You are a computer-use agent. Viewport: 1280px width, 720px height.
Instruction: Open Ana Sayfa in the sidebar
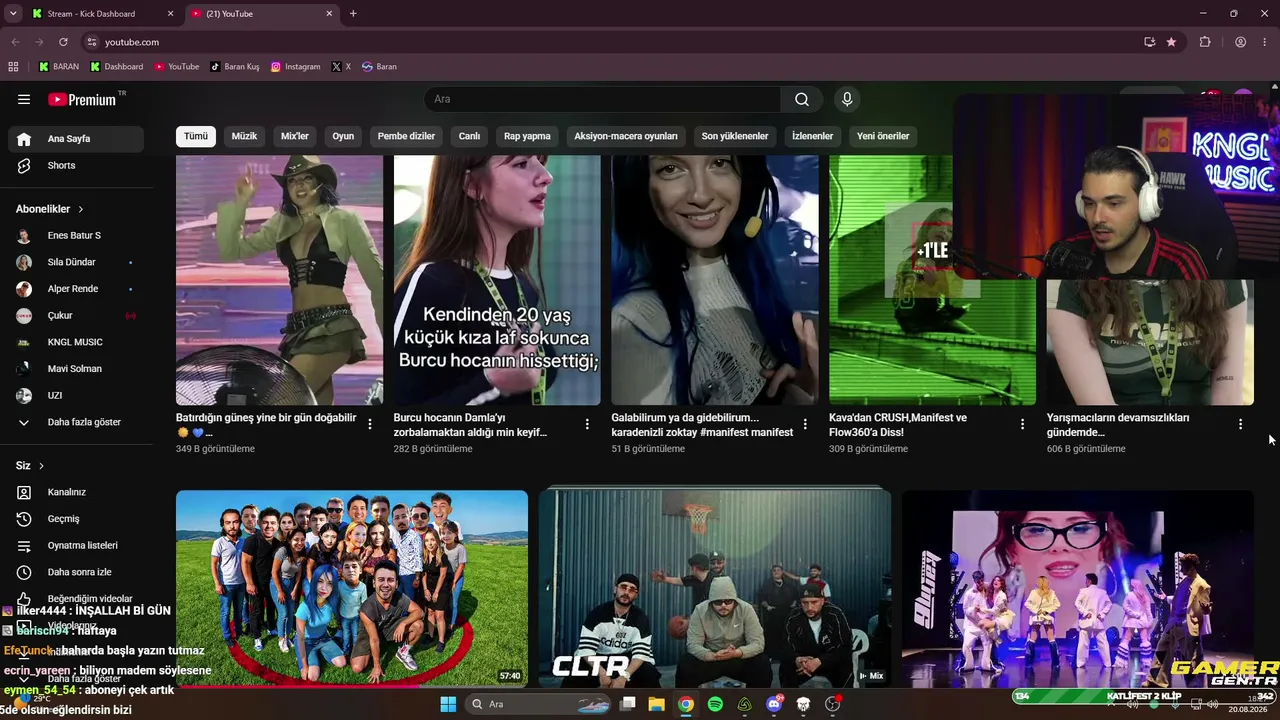(76, 139)
